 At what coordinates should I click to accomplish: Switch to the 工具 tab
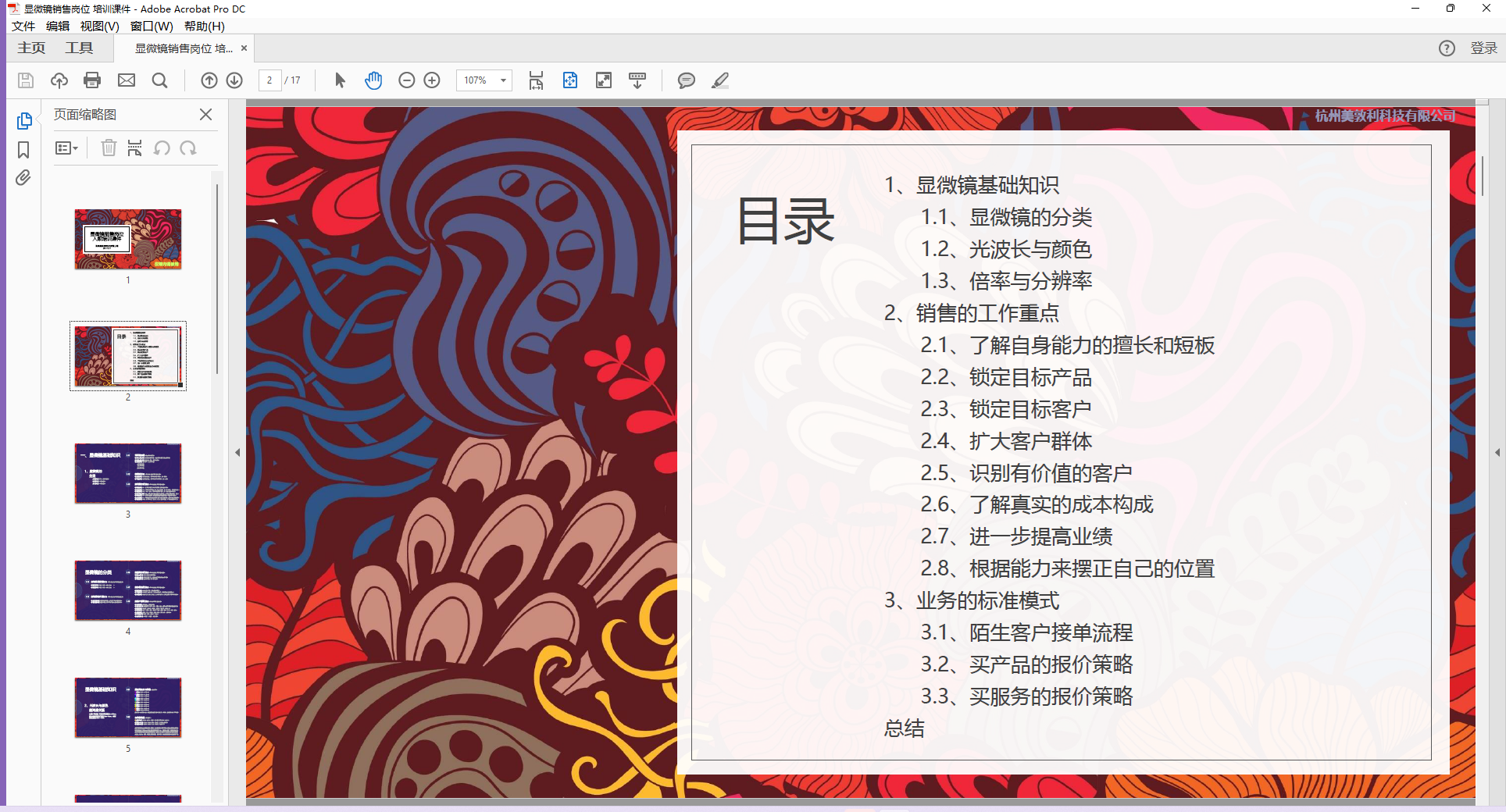[x=79, y=48]
